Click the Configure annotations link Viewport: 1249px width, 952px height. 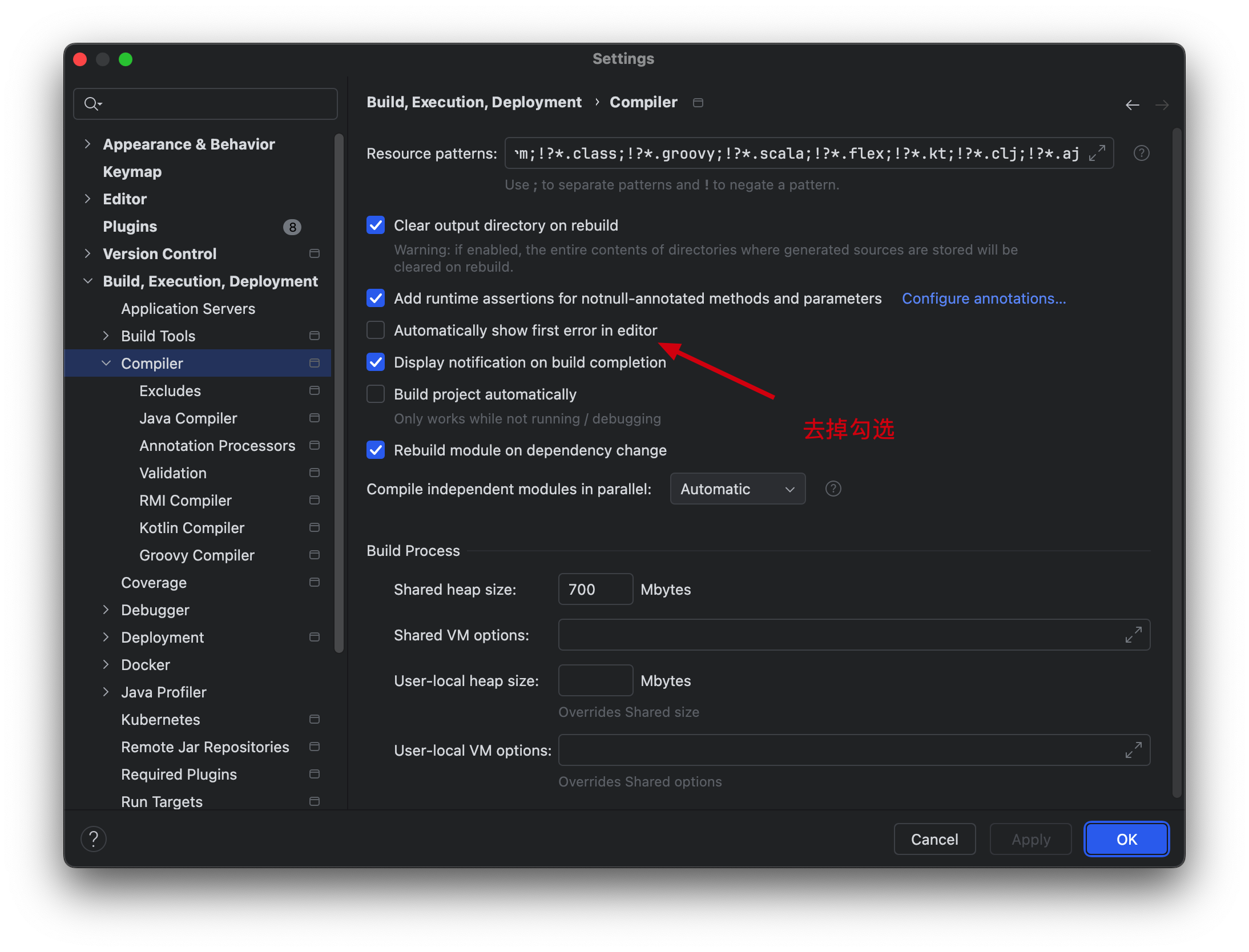click(984, 298)
